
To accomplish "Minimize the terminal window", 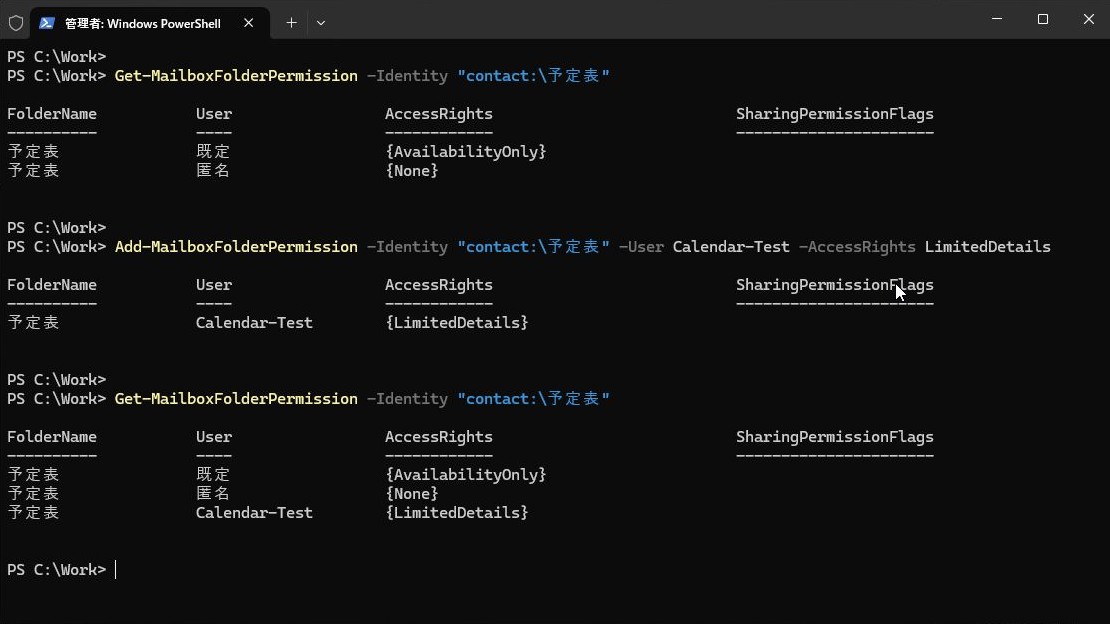I will pos(996,19).
